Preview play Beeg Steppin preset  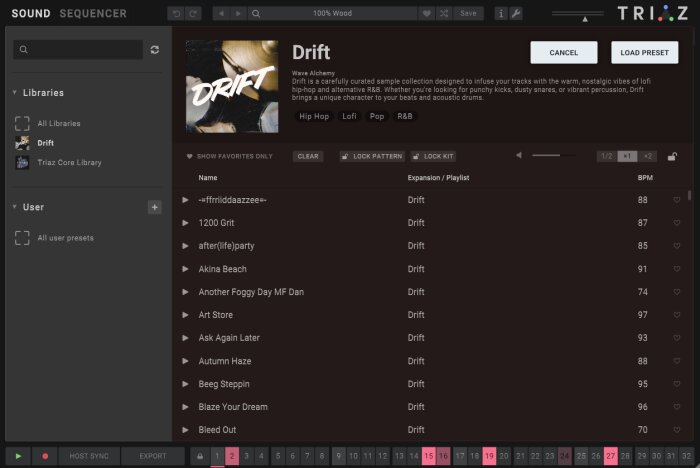(x=185, y=384)
